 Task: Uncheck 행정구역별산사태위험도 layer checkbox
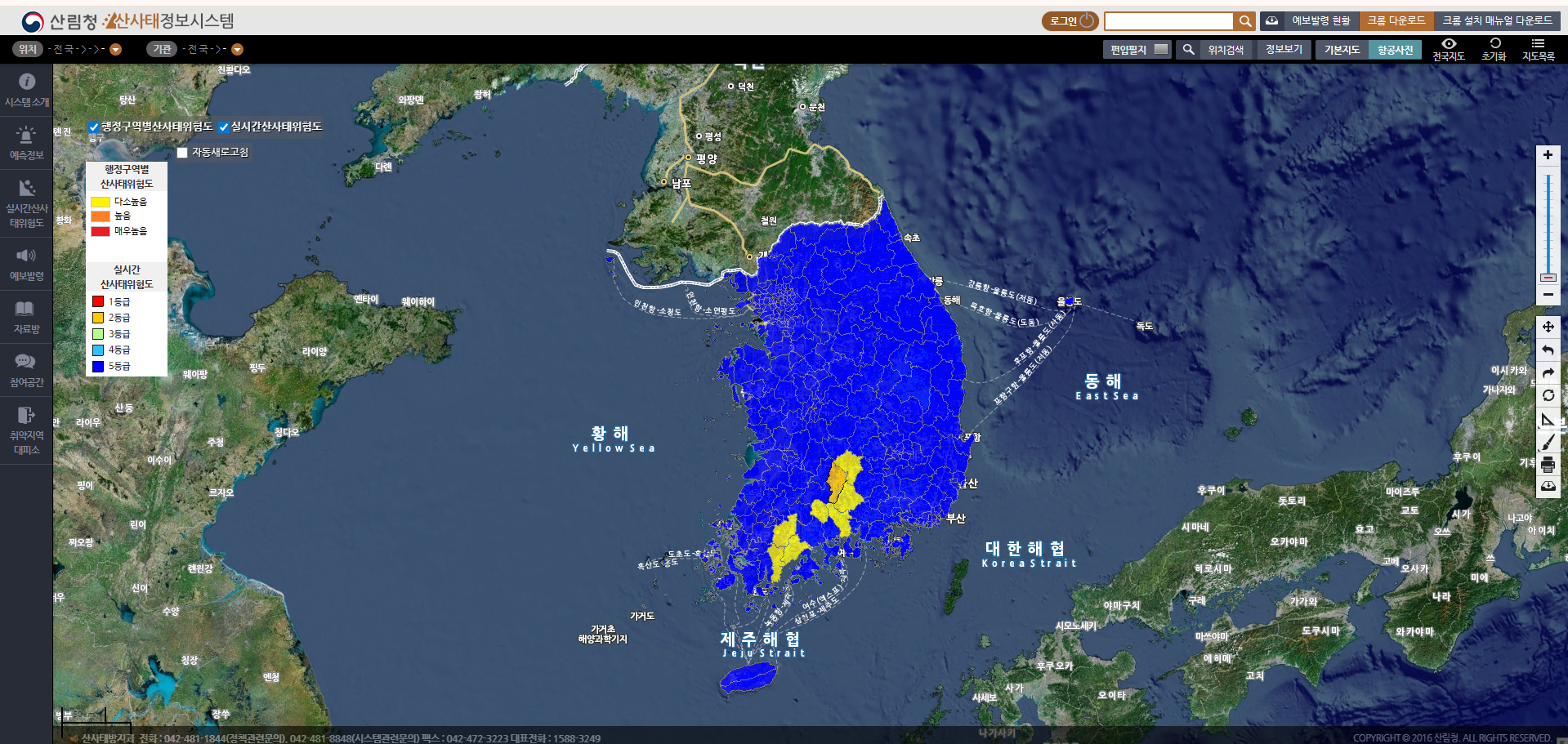coord(93,127)
